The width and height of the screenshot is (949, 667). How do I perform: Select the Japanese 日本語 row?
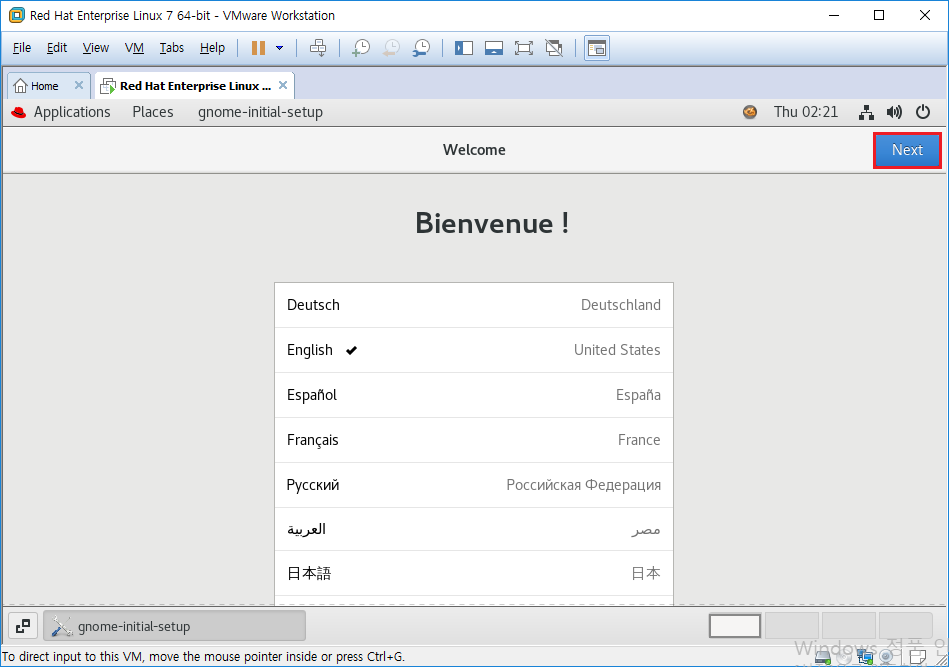click(474, 573)
